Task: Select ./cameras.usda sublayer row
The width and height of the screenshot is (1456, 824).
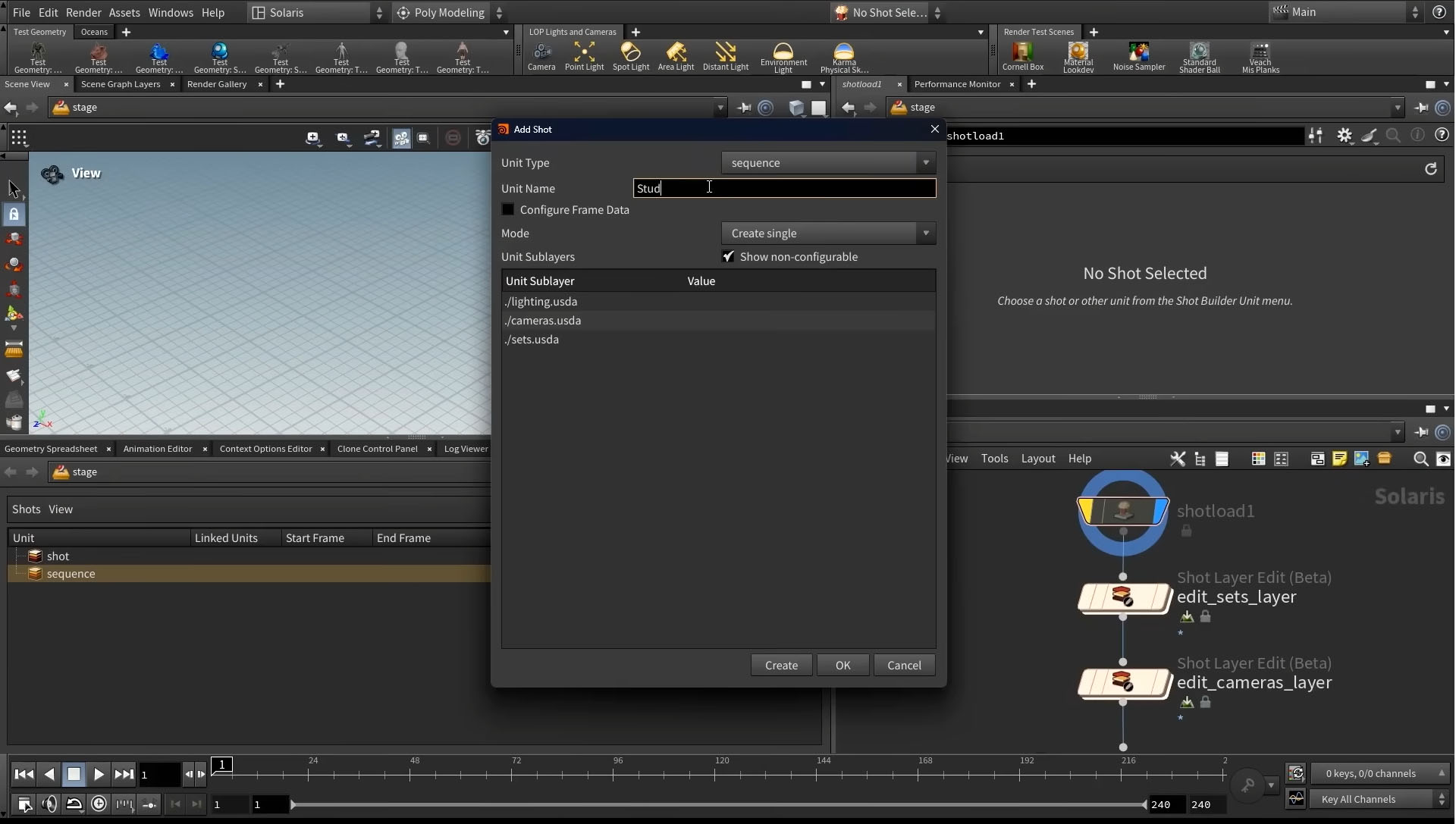Action: point(718,321)
